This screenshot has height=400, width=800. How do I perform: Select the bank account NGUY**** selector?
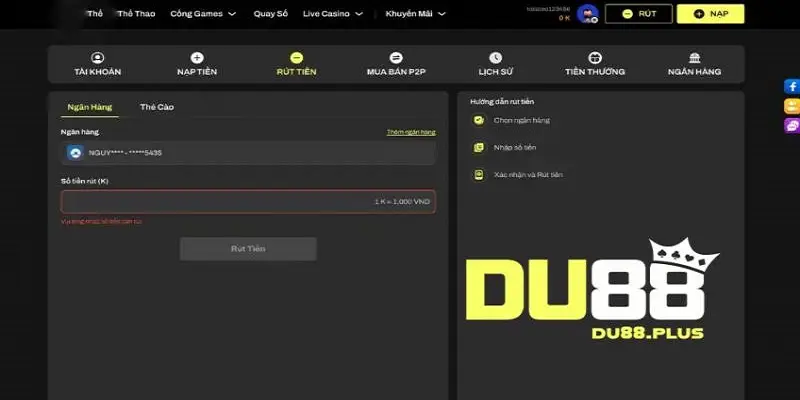248,152
